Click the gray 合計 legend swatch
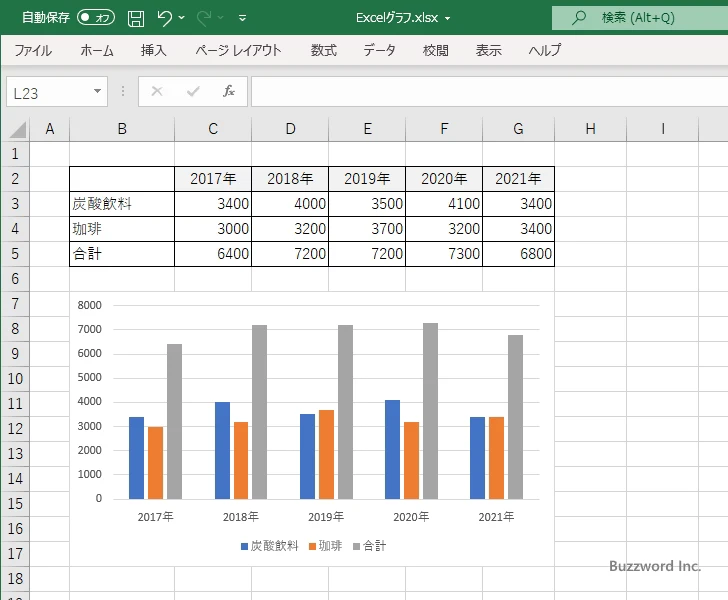This screenshot has width=728, height=600. pyautogui.click(x=357, y=547)
